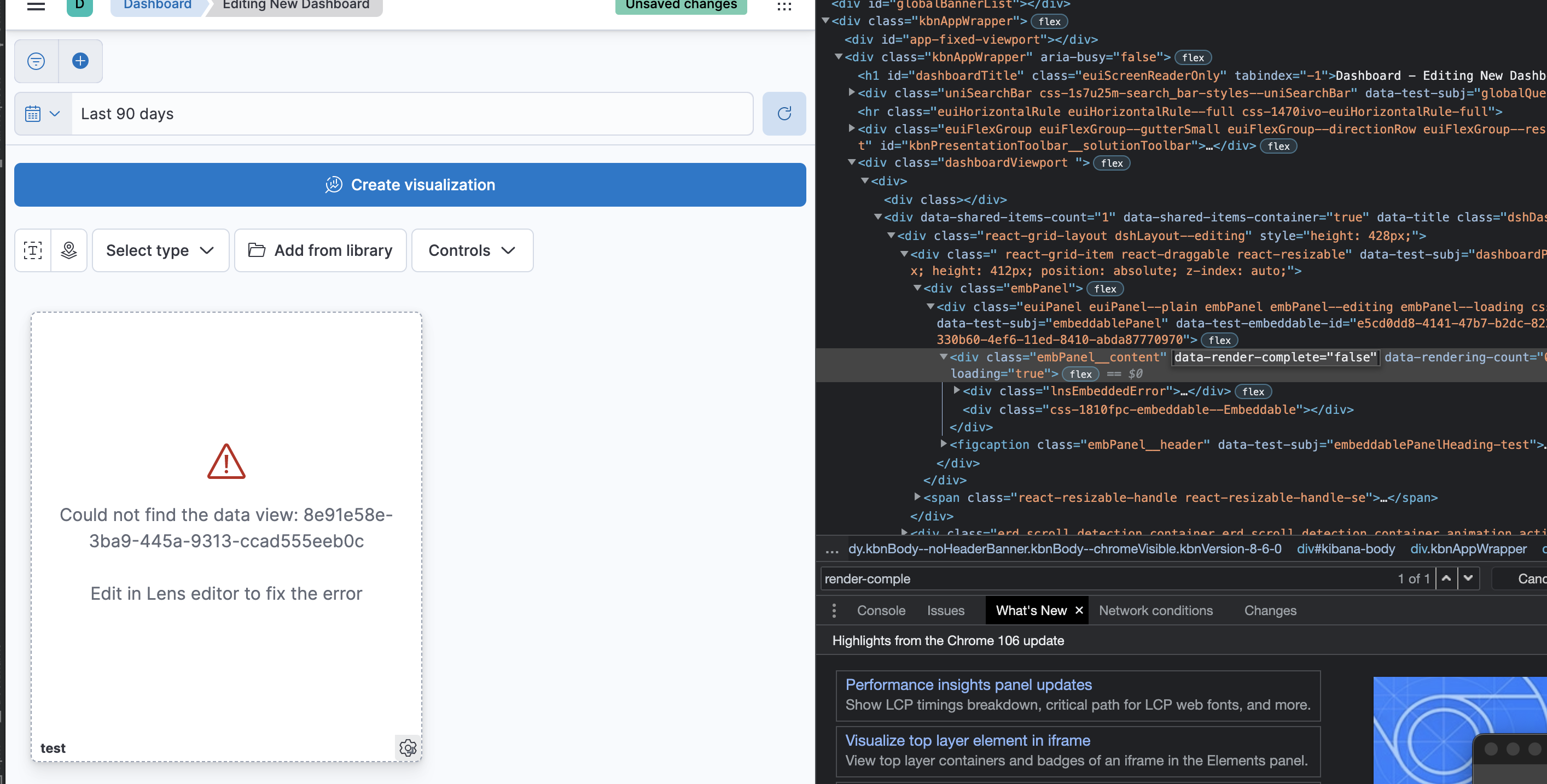Expand the lnsEmbeddedError div node
This screenshot has width=1547, height=784.
pos(957,391)
